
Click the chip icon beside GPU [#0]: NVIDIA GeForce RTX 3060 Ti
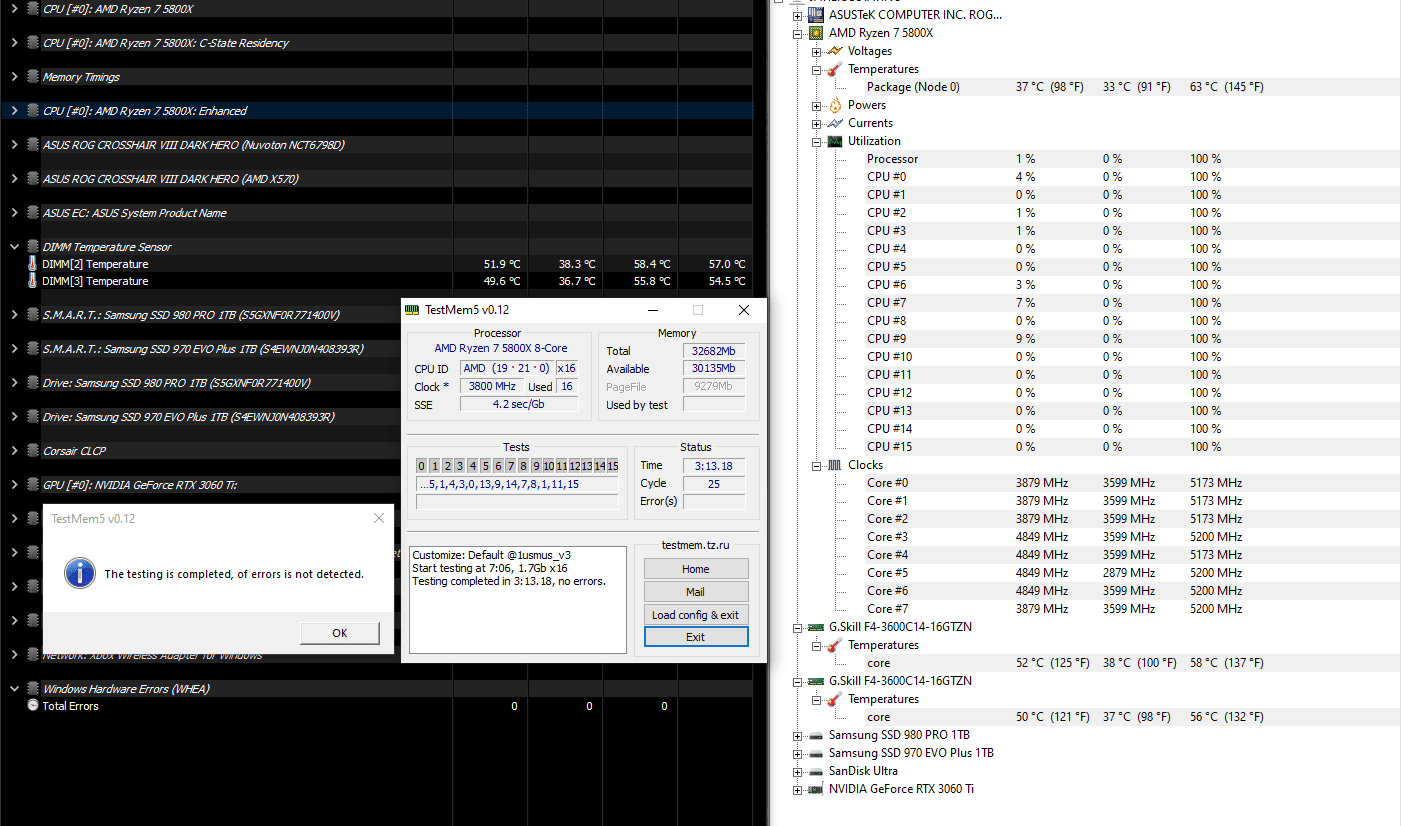pos(33,485)
